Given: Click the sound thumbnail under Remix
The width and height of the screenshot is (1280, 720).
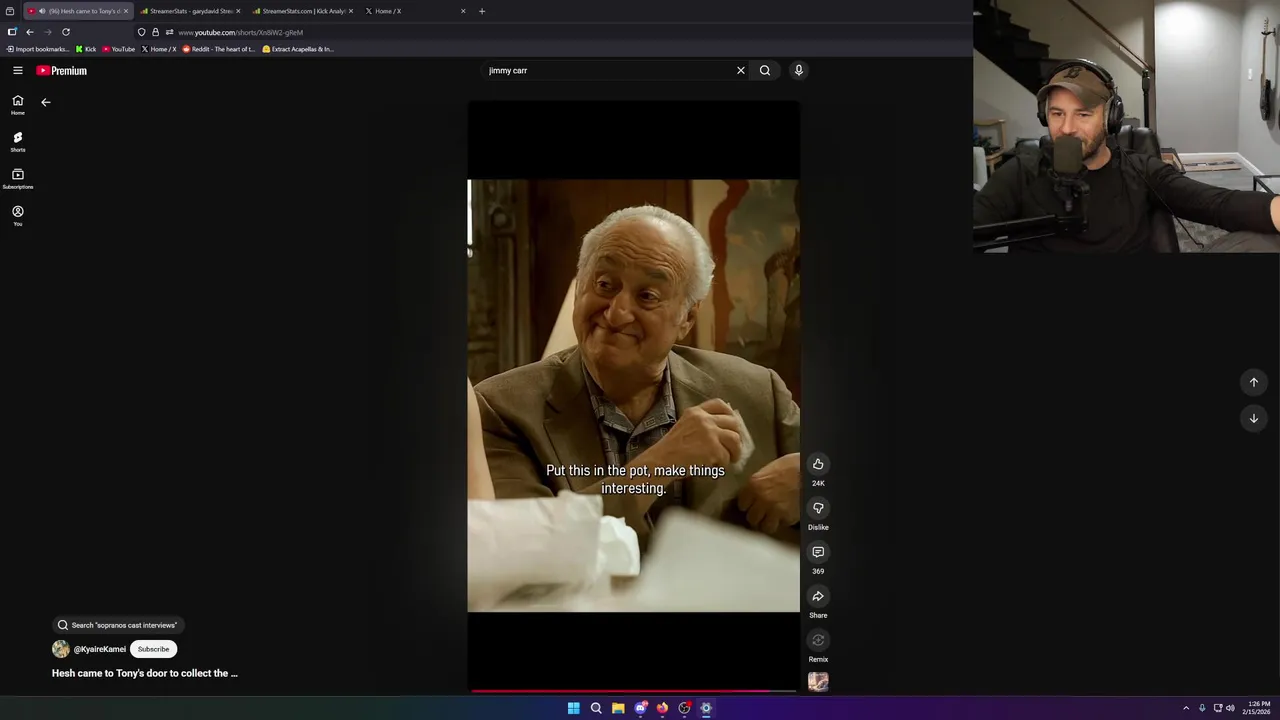Looking at the screenshot, I should (x=818, y=682).
